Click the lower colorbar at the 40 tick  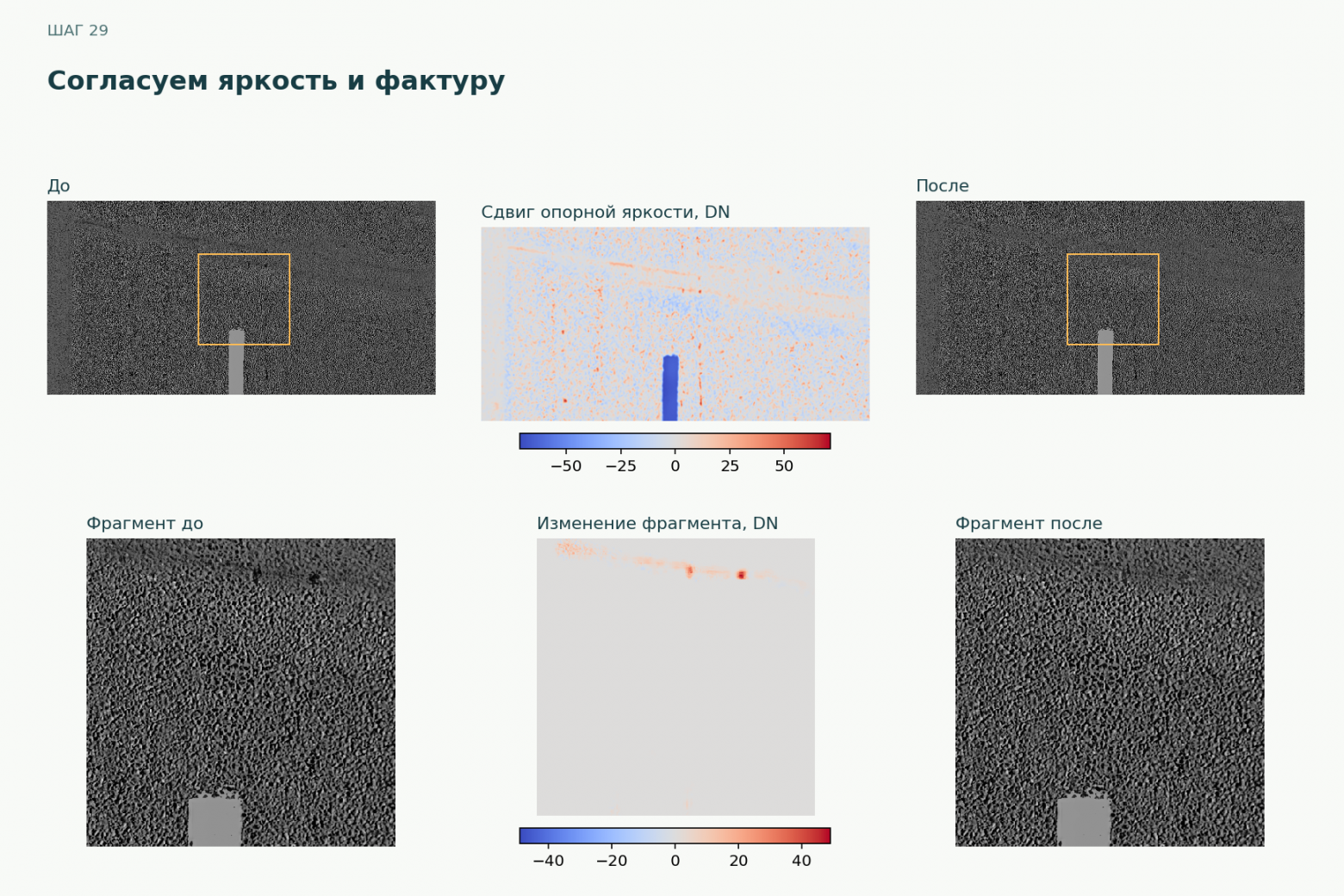coord(801,836)
